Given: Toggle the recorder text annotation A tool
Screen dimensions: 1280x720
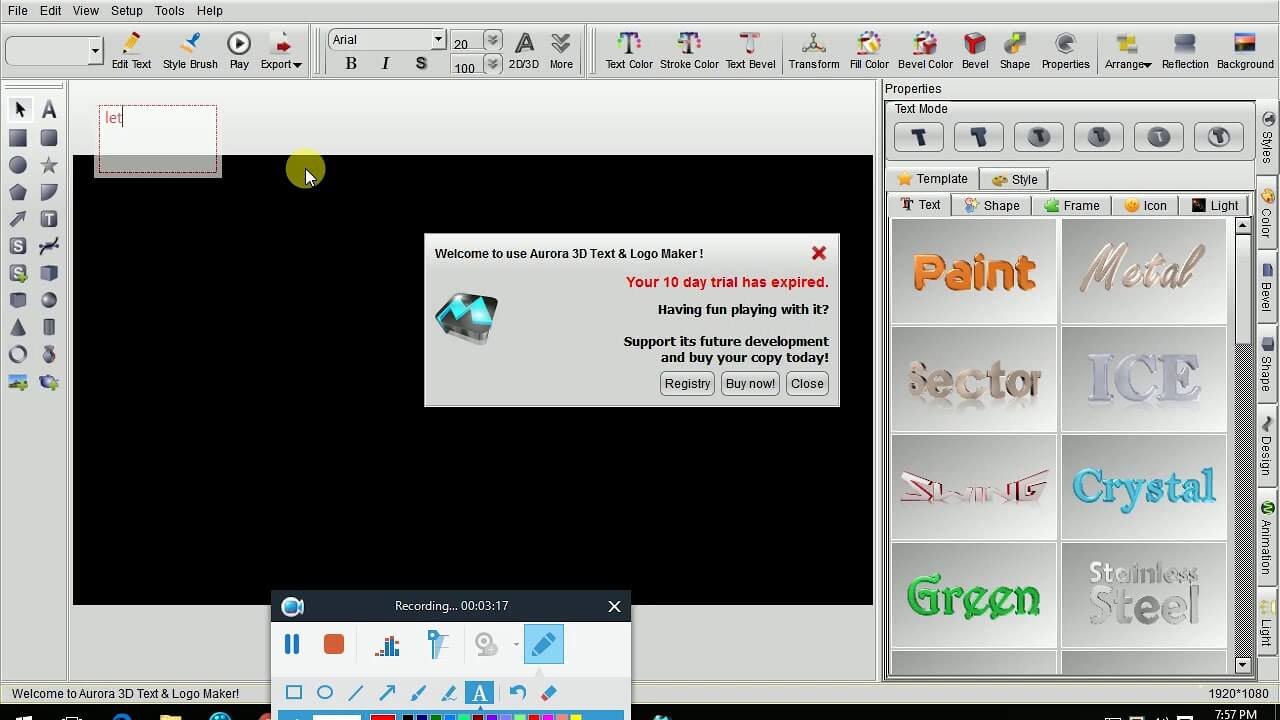Looking at the screenshot, I should (479, 692).
